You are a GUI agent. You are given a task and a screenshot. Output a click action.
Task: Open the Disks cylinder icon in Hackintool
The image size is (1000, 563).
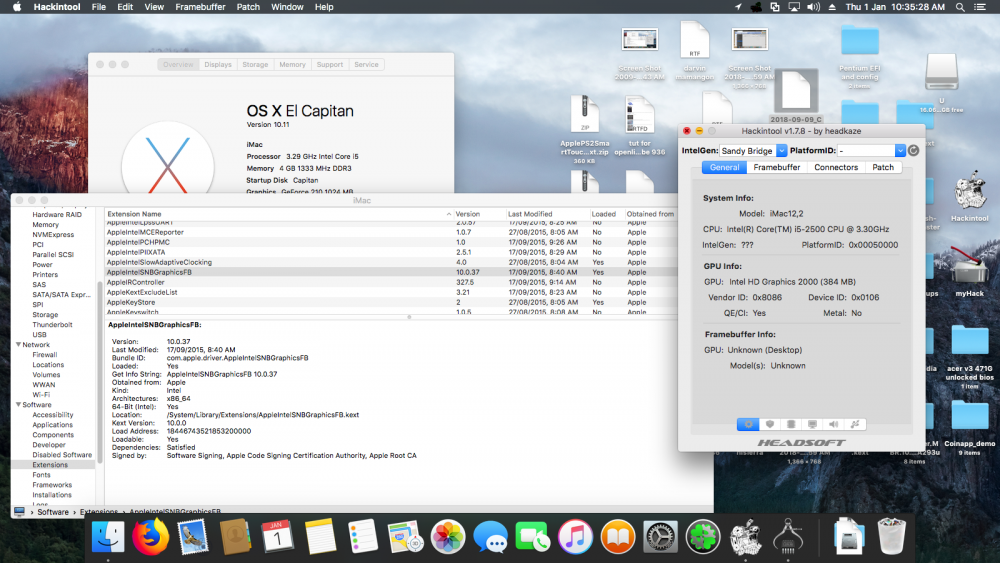point(791,424)
